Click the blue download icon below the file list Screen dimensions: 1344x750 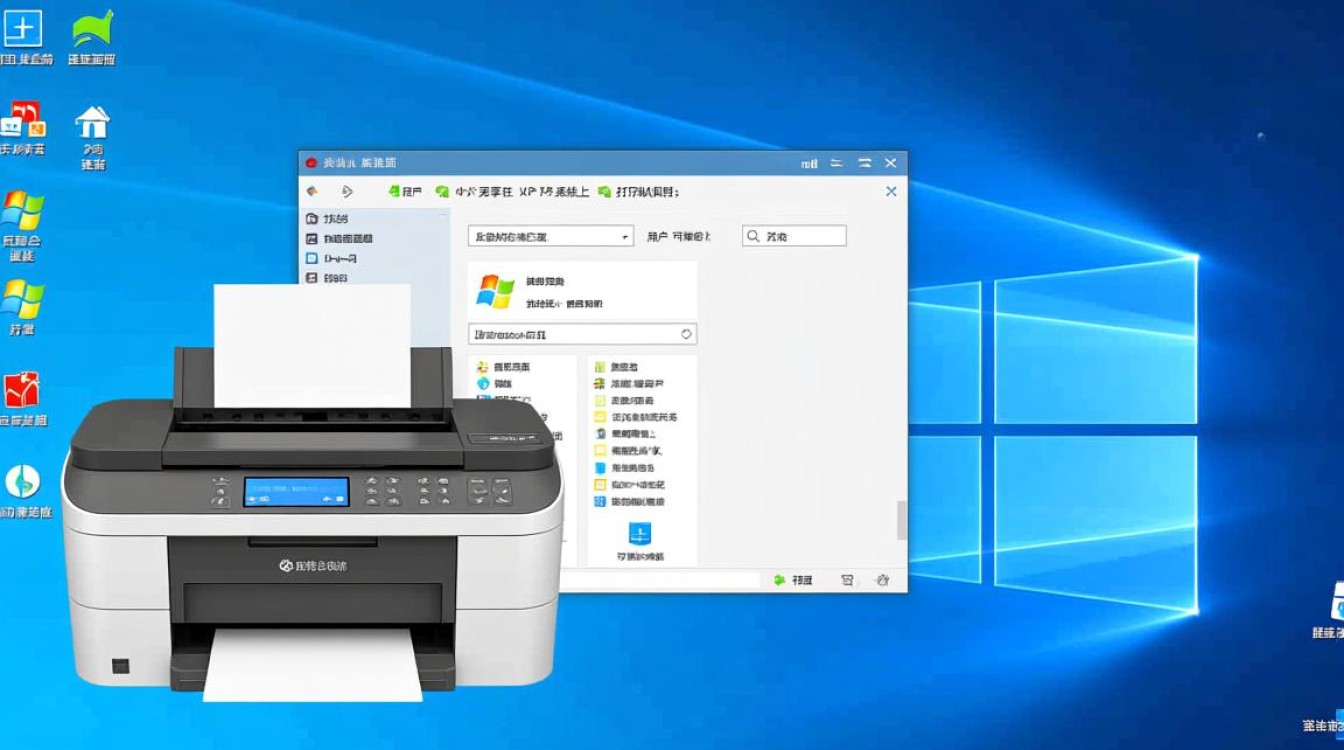pyautogui.click(x=640, y=533)
